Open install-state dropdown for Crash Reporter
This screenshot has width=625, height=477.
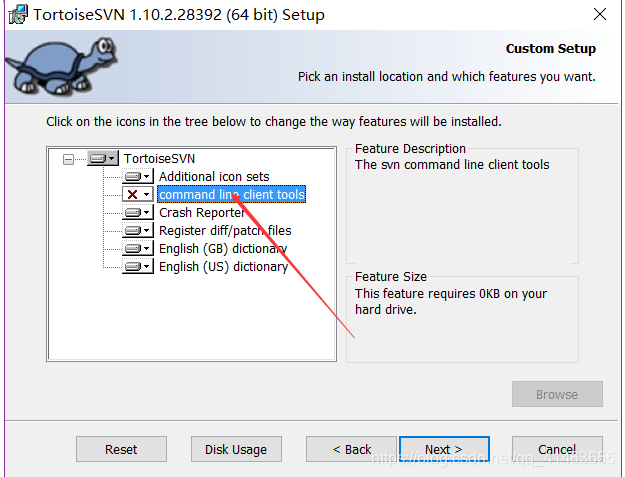(138, 212)
